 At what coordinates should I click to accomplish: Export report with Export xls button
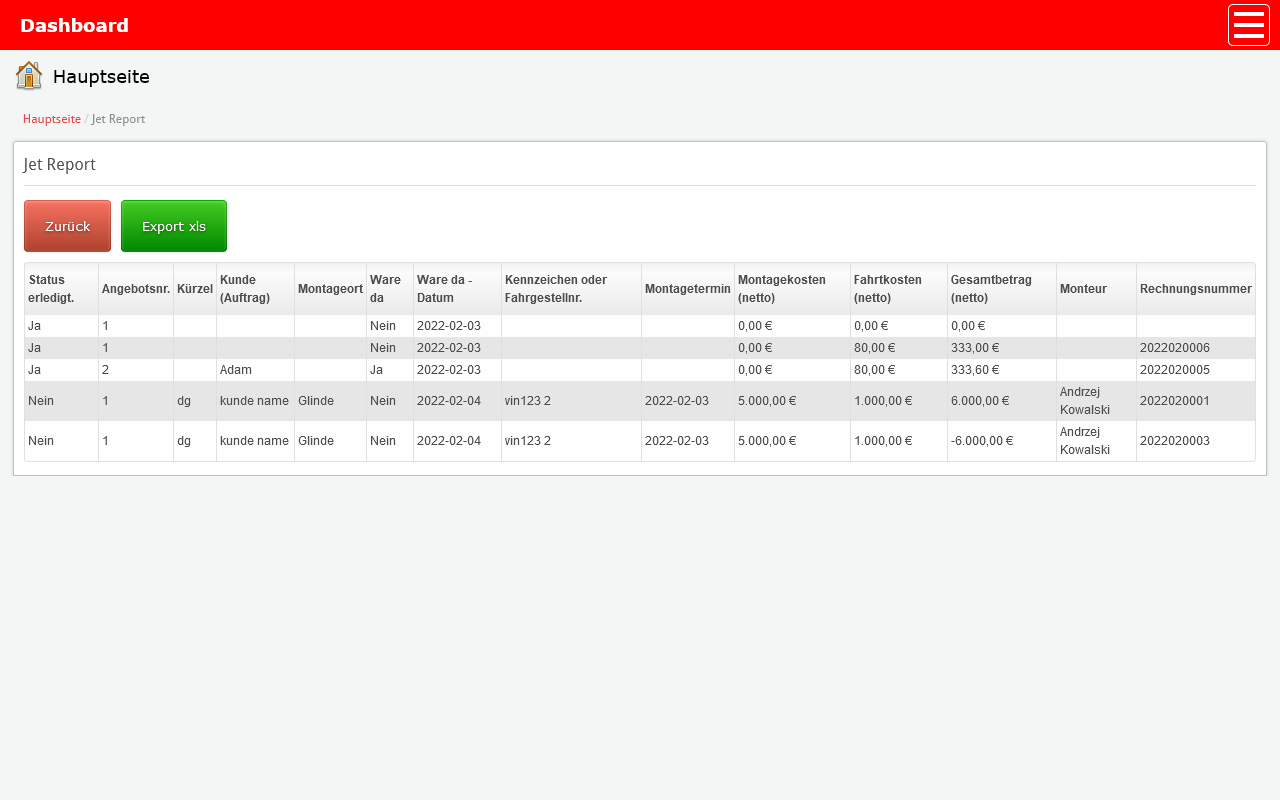click(174, 226)
